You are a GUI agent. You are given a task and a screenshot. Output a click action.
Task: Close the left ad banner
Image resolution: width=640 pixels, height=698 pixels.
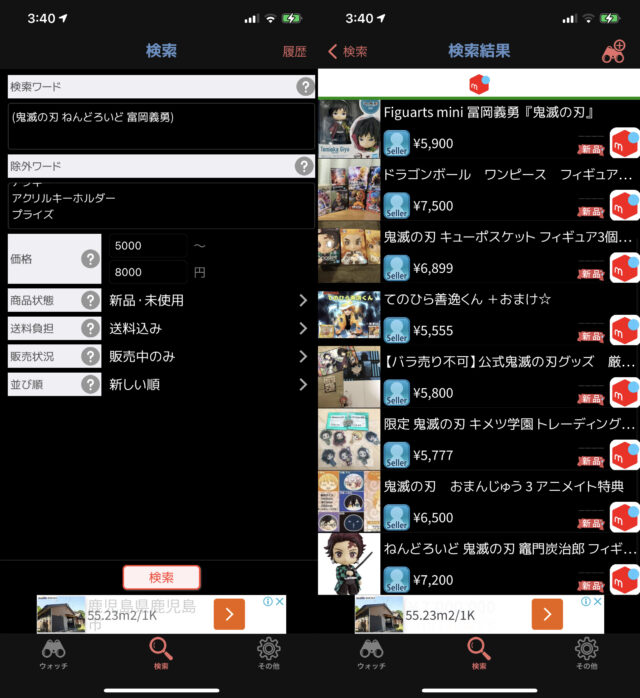pyautogui.click(x=279, y=601)
